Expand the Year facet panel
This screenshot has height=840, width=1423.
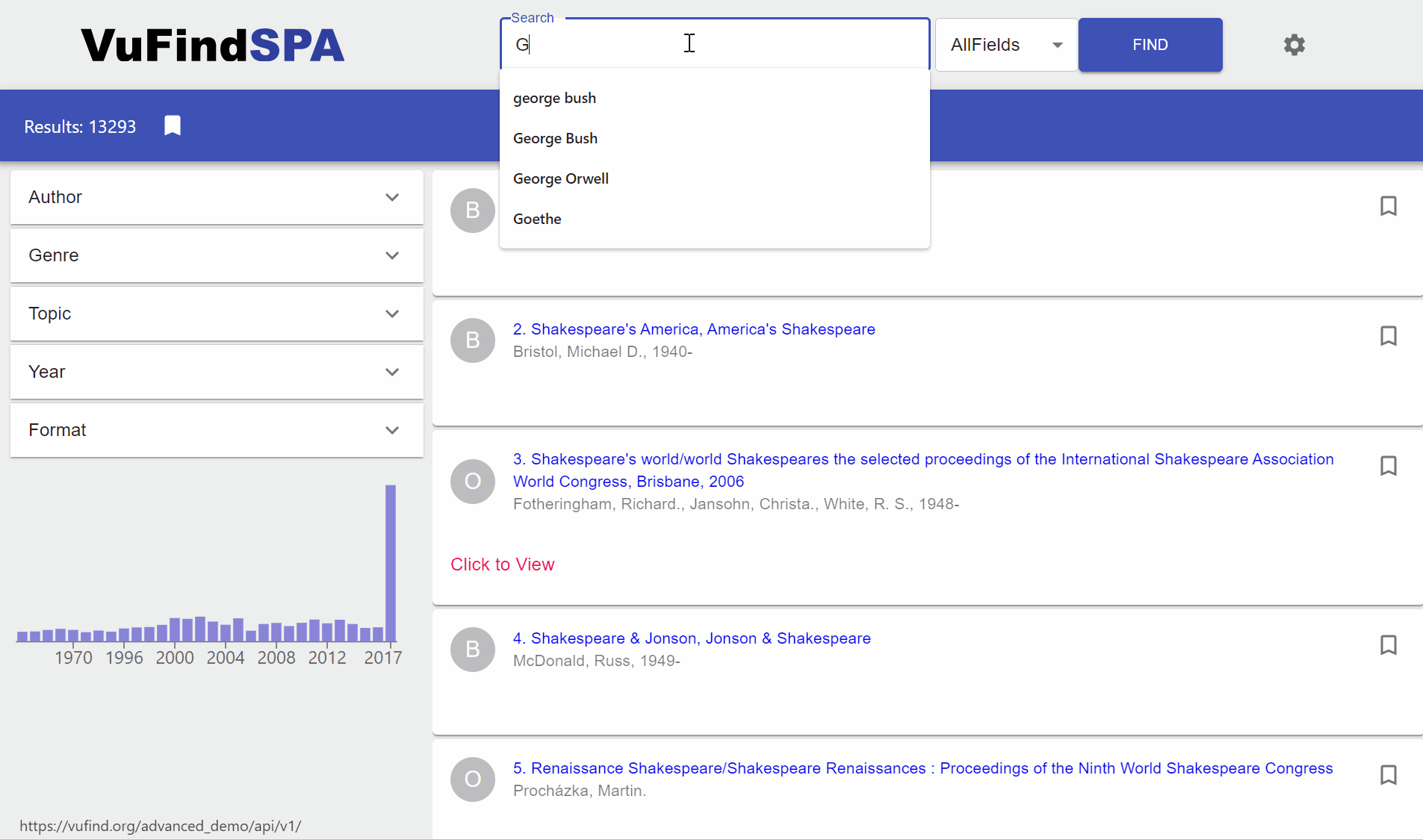point(217,372)
